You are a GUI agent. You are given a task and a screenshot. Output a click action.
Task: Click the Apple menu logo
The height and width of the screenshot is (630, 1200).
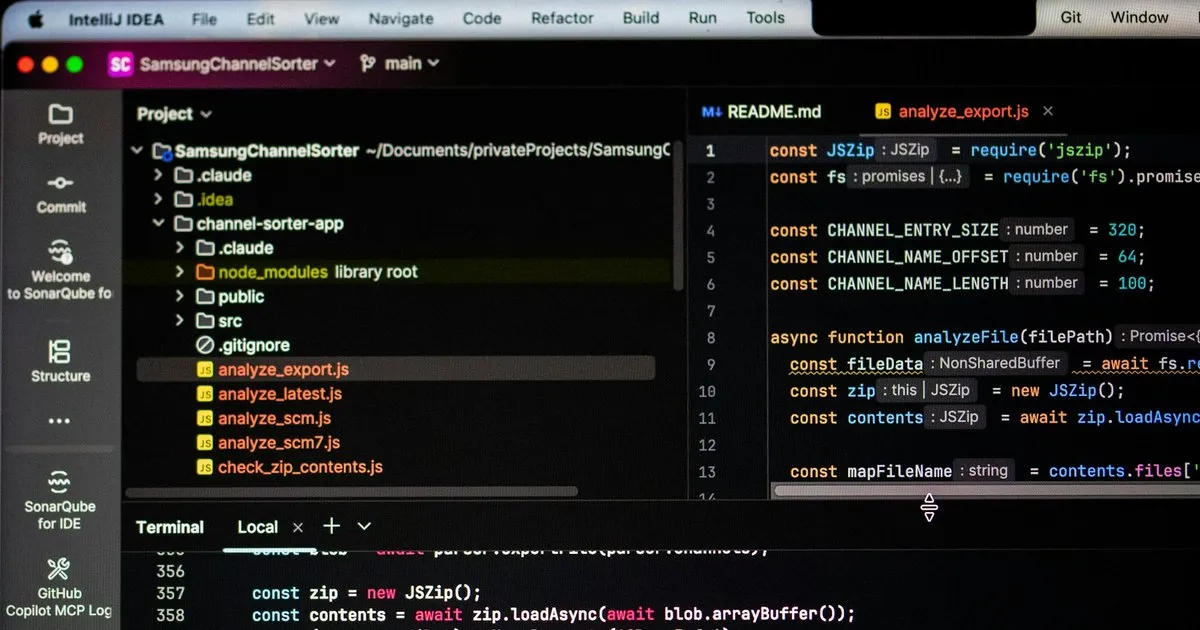pyautogui.click(x=36, y=18)
